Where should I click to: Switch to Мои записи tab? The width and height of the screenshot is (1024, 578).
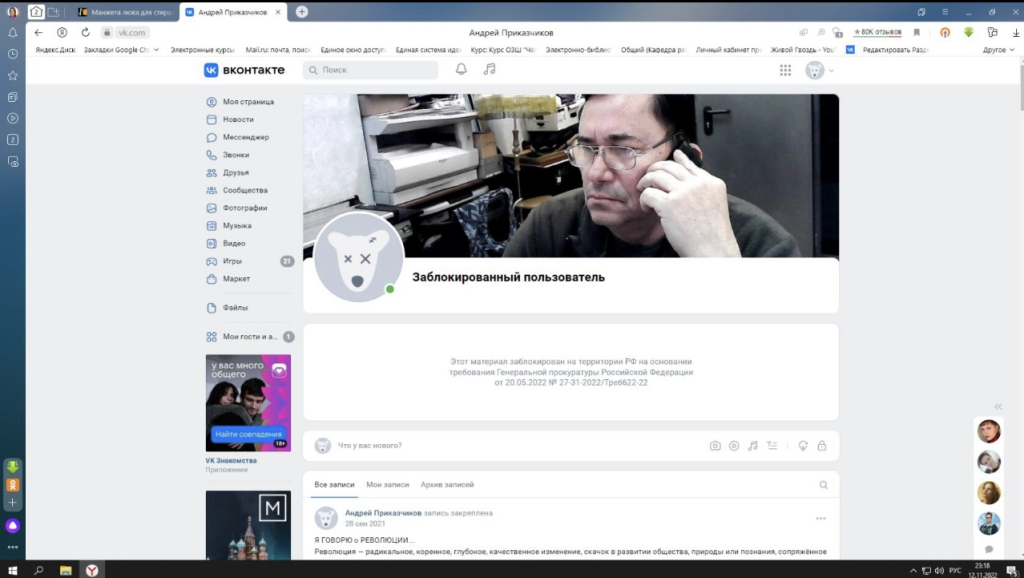(387, 485)
